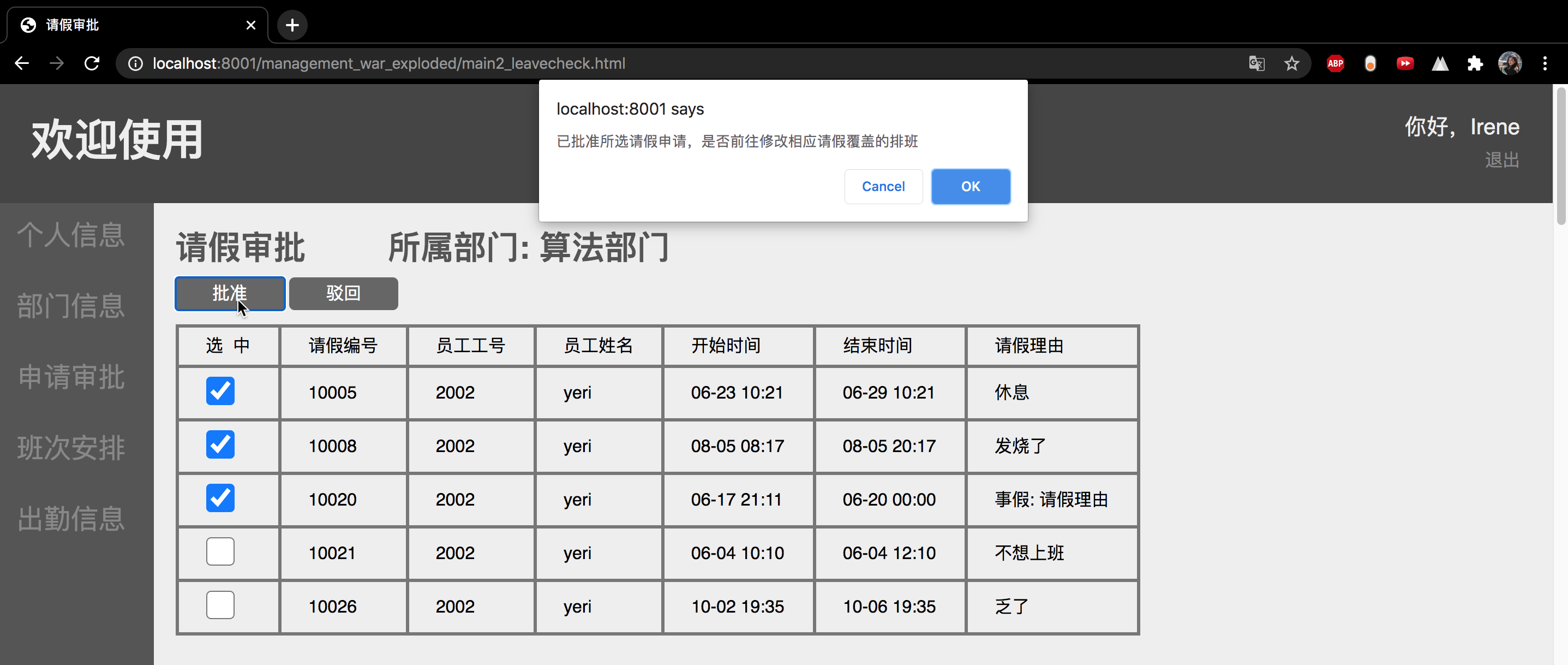The height and width of the screenshot is (665, 1568).
Task: Click the Google Translate icon
Action: [1256, 63]
